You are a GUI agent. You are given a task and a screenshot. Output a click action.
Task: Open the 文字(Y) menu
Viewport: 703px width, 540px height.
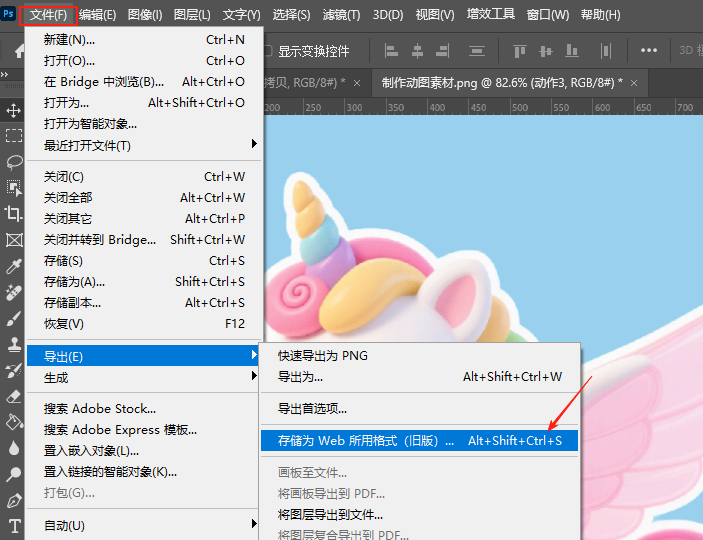241,15
